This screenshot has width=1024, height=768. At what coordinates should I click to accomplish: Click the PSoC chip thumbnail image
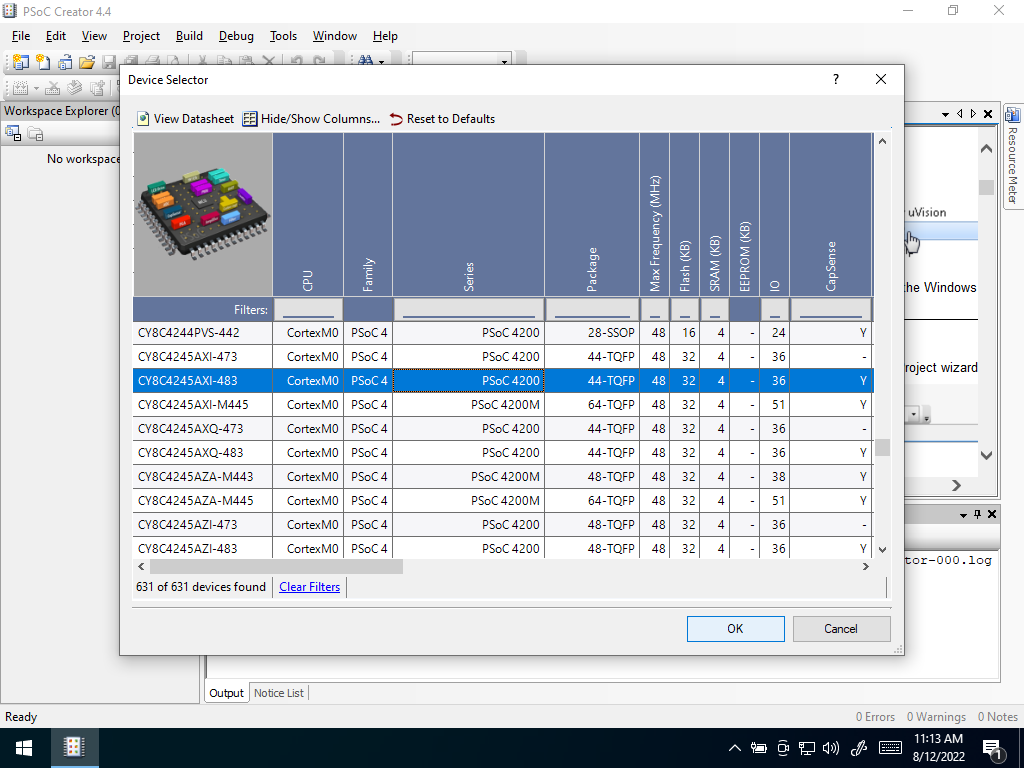pos(203,214)
